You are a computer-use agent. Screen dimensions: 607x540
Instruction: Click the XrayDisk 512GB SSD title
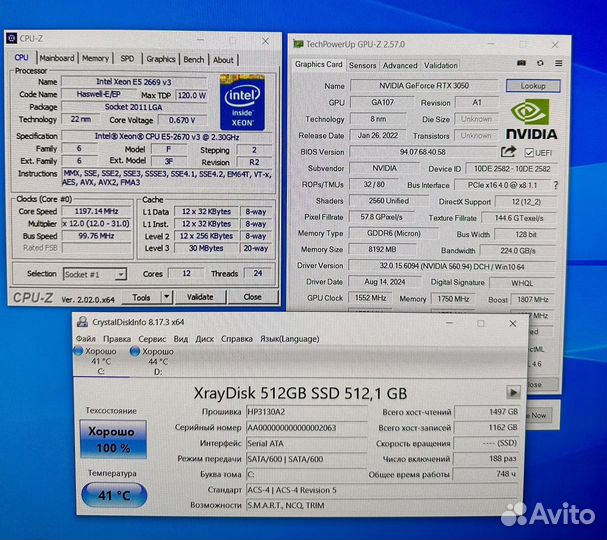click(300, 393)
